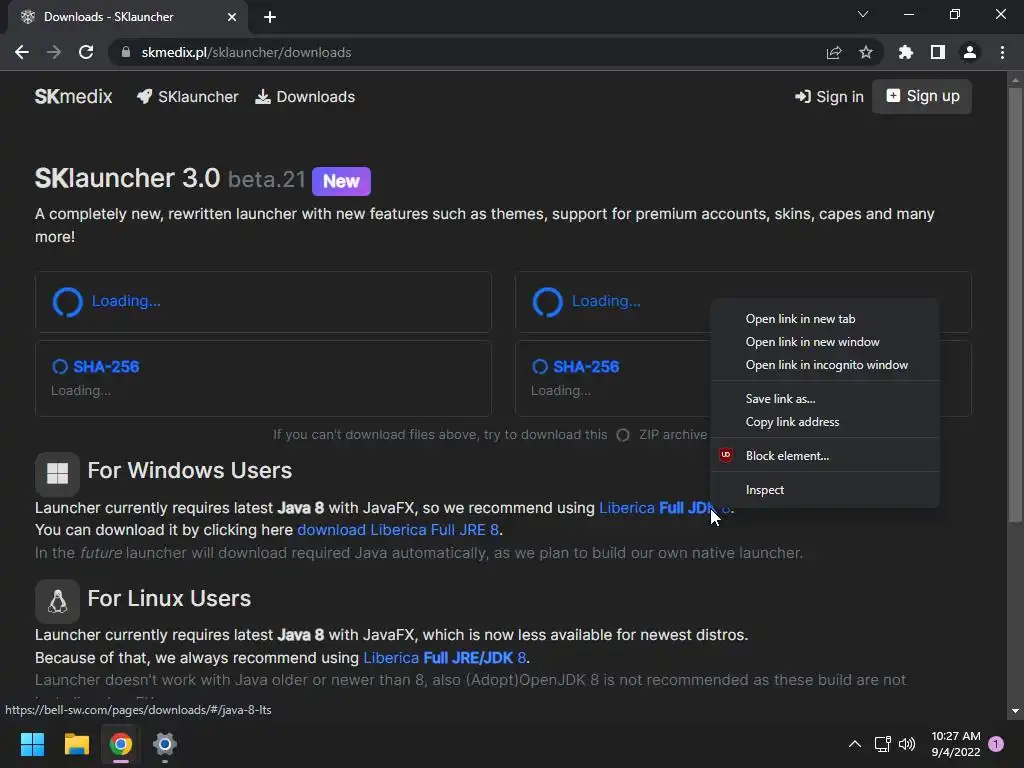Click the Chrome taskbar icon
This screenshot has height=768, width=1024.
pos(121,744)
